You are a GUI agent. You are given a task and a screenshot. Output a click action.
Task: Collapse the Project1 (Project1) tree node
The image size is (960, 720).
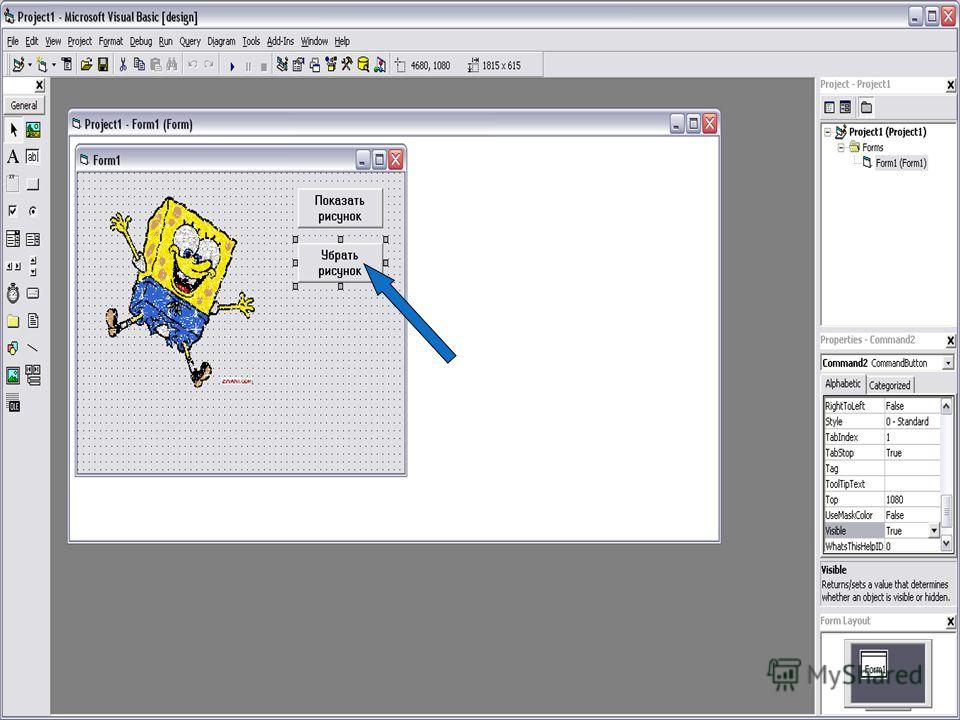pos(828,132)
